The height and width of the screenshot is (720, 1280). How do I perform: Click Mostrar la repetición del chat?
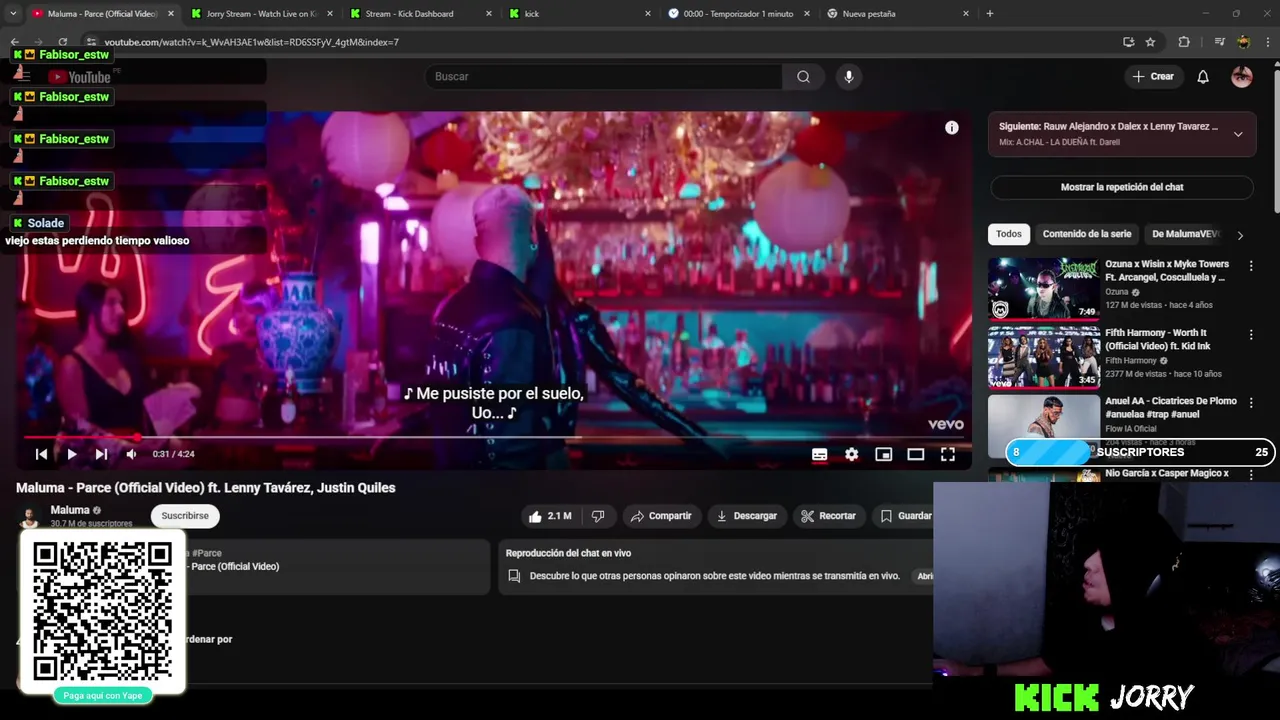(1122, 187)
